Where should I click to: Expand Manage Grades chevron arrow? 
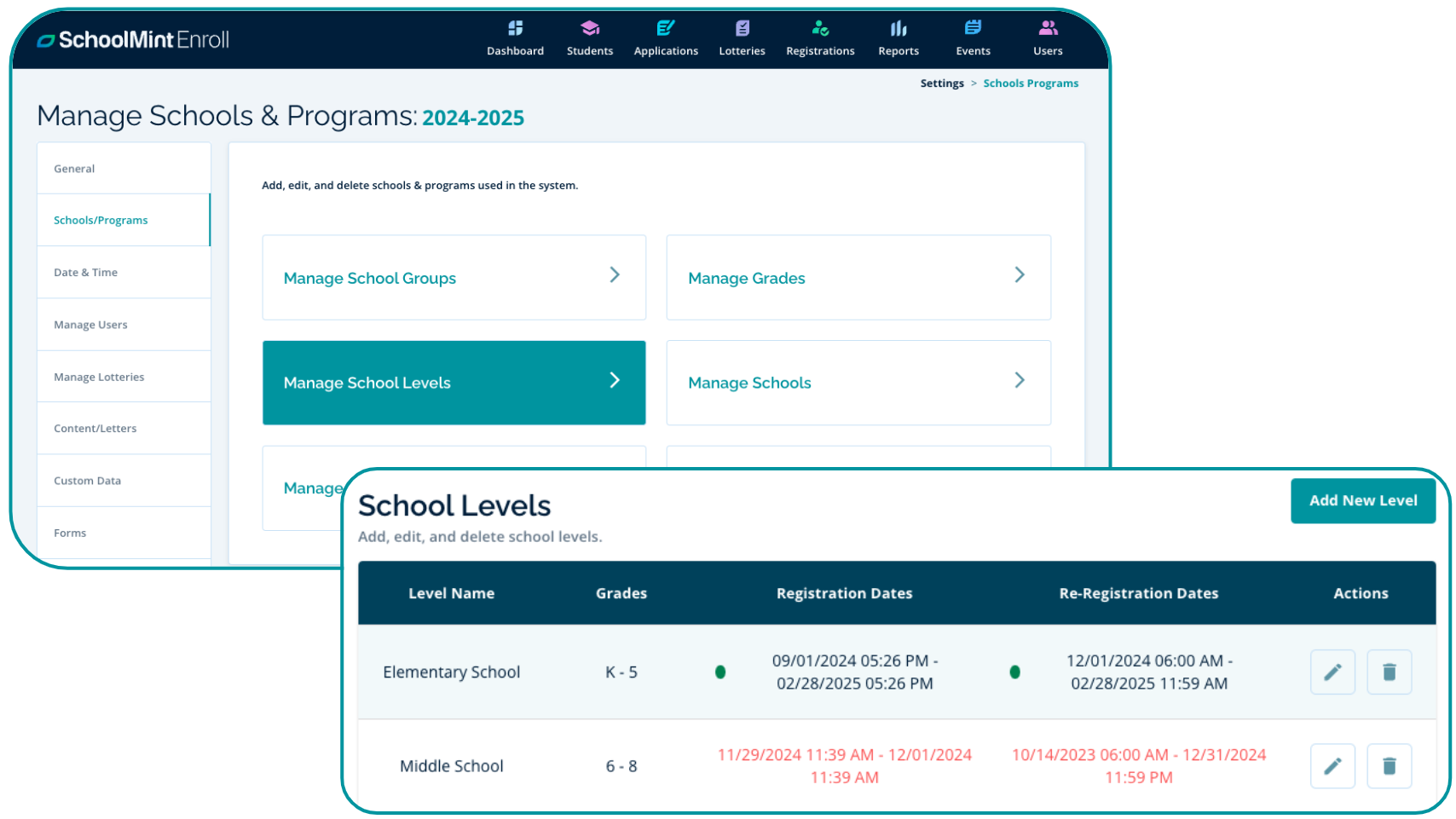pyautogui.click(x=1020, y=275)
